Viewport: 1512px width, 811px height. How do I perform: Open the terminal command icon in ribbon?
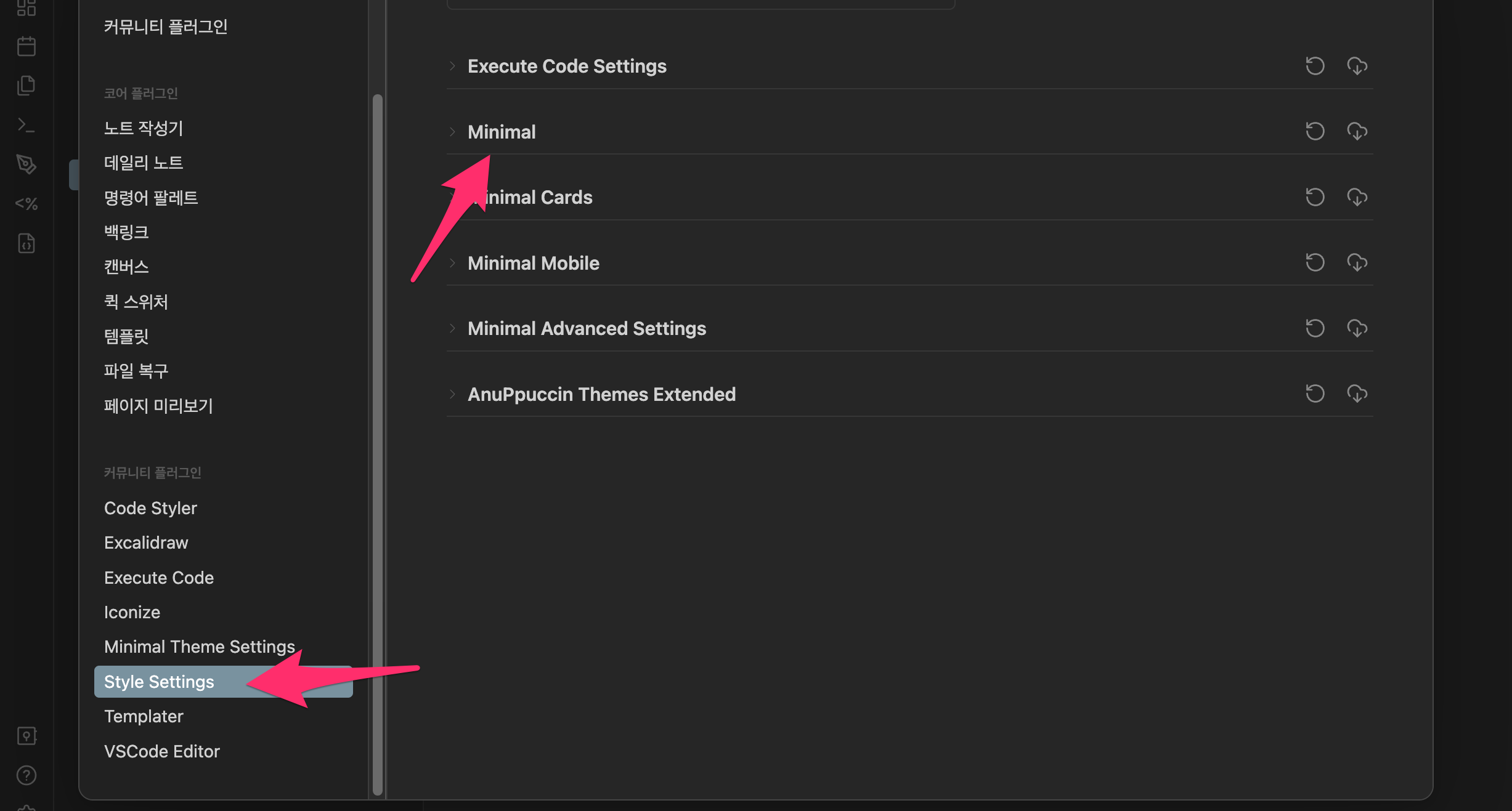(x=26, y=125)
